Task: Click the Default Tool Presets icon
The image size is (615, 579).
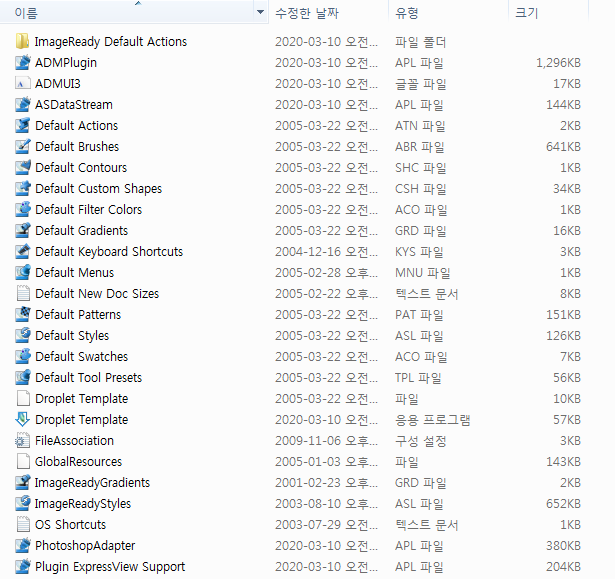Action: tap(23, 377)
